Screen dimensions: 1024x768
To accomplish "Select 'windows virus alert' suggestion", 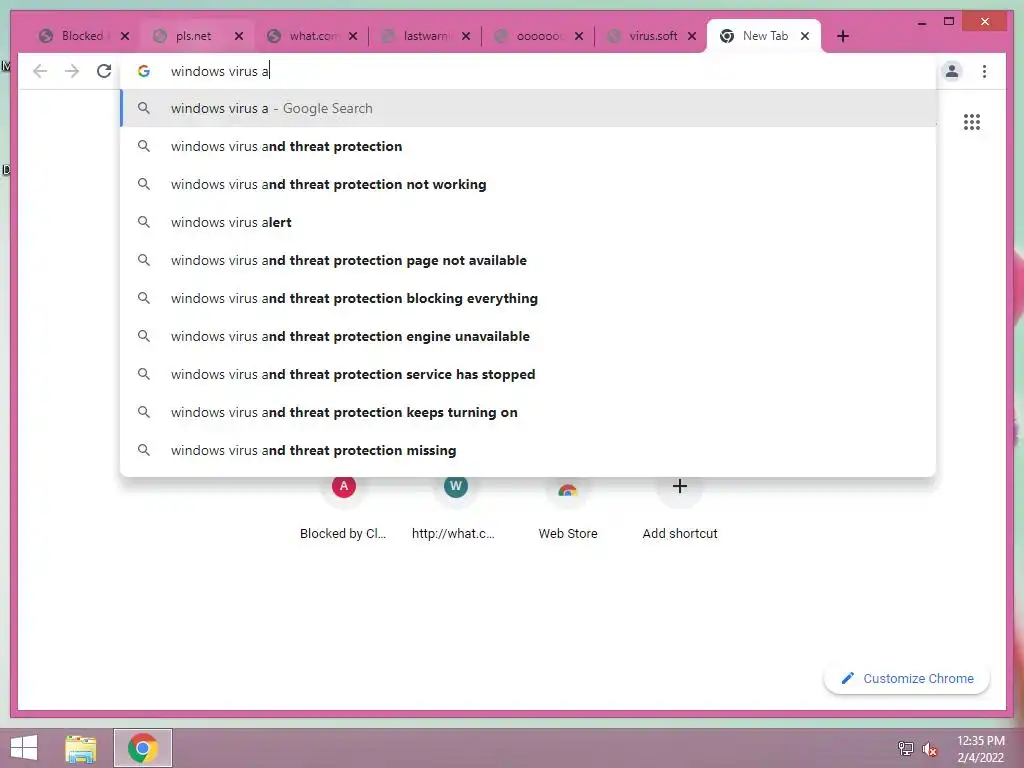I will tap(528, 222).
